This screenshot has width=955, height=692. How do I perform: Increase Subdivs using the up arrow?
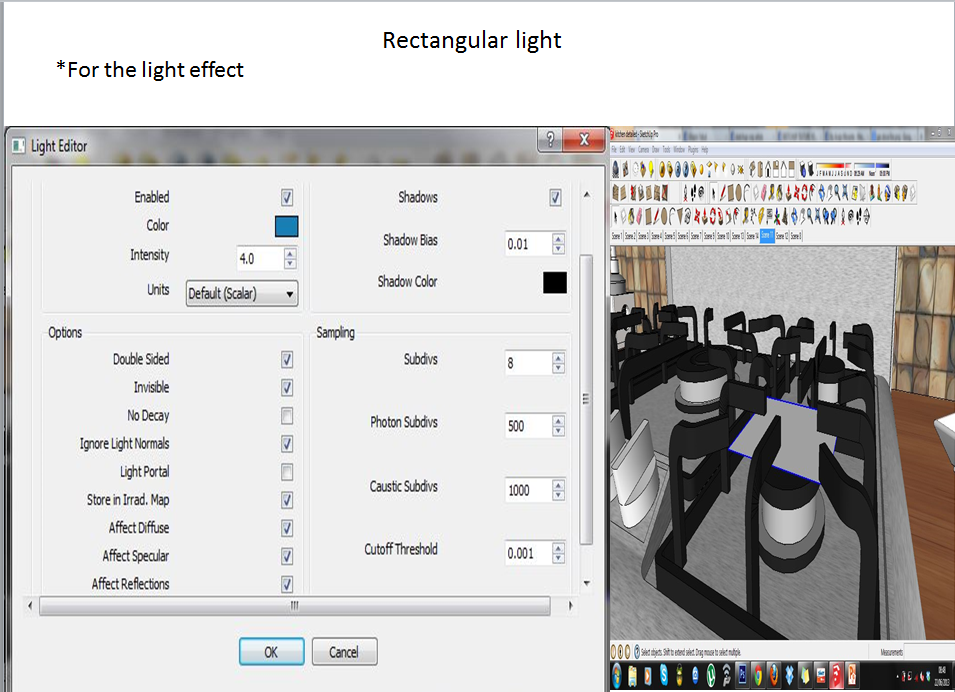558,357
